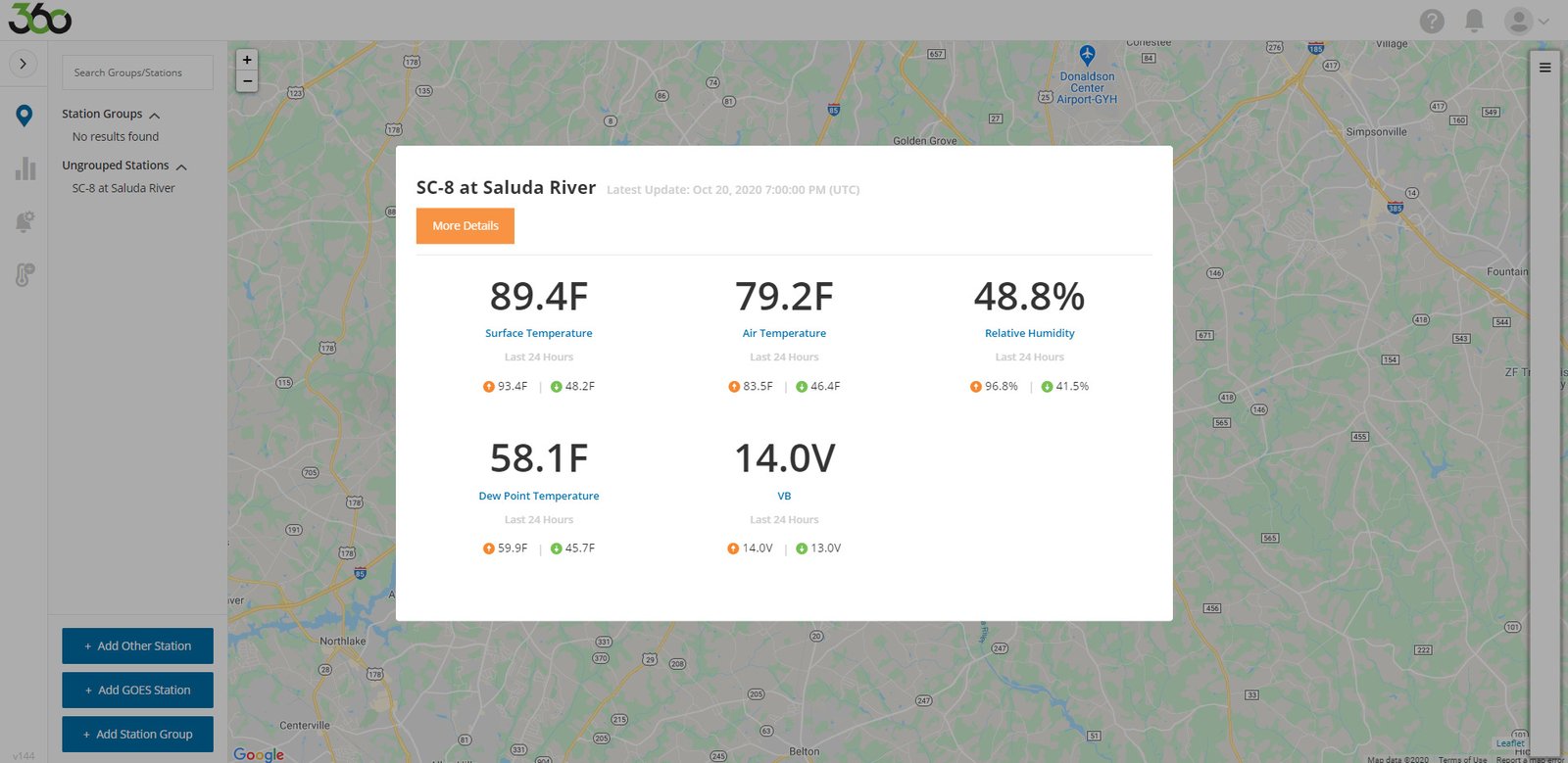Open the thermometer sensor icon
The width and height of the screenshot is (1568, 763).
pyautogui.click(x=24, y=274)
